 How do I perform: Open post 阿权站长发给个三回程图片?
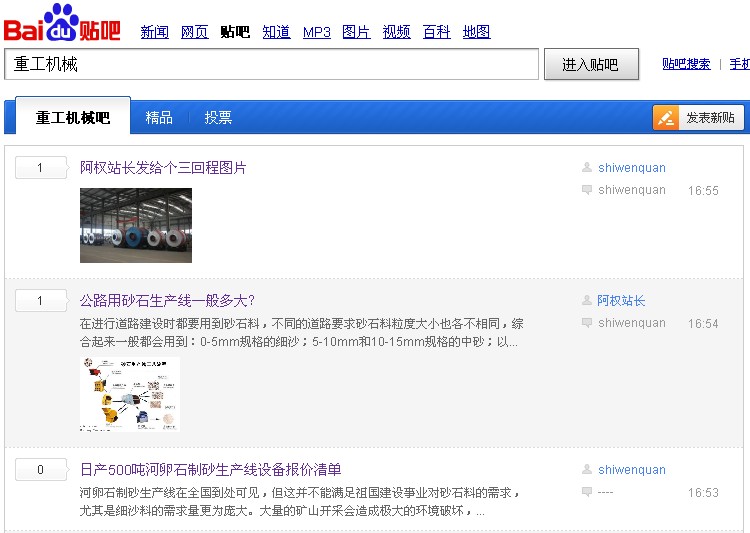click(x=163, y=168)
